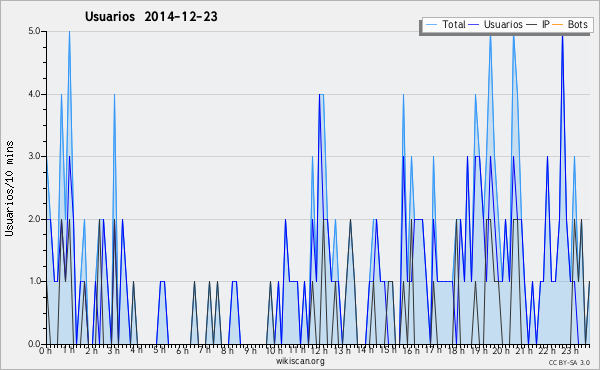The width and height of the screenshot is (600, 370).
Task: Click the Total legend entry
Action: tap(445, 24)
